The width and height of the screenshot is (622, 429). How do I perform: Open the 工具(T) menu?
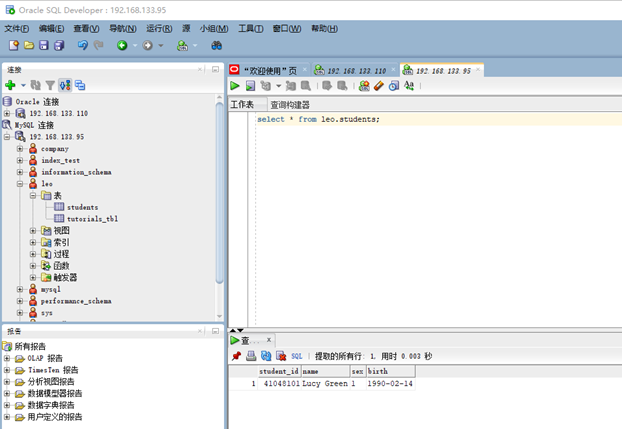251,29
